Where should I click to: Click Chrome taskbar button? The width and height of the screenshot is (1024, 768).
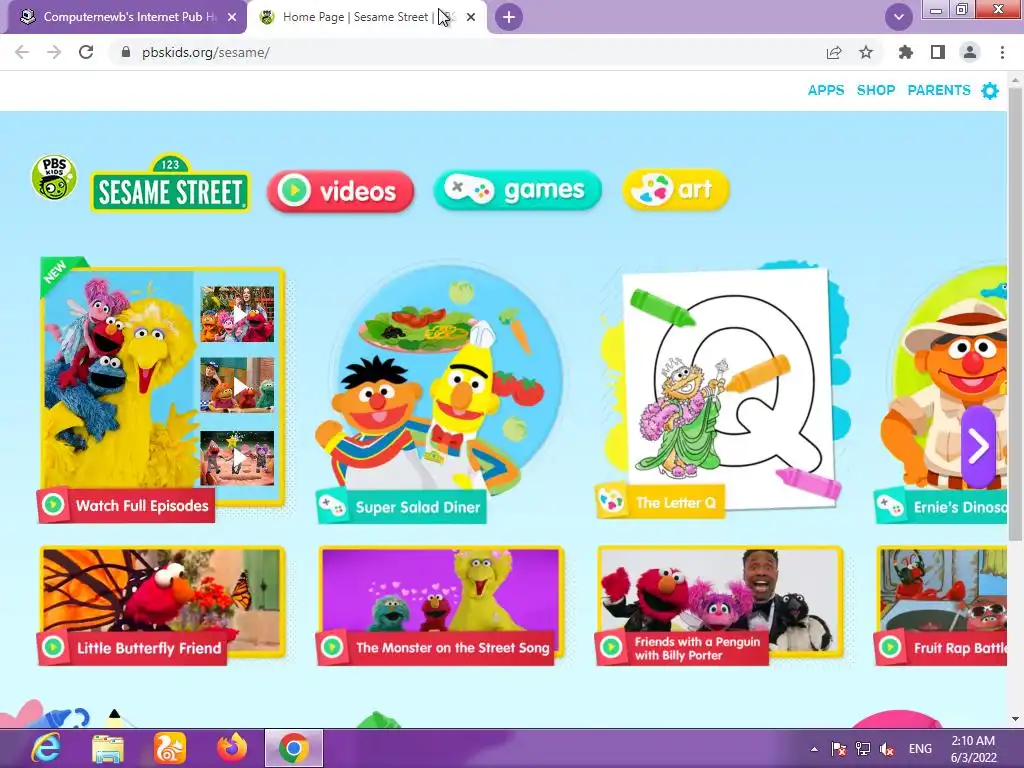(294, 748)
